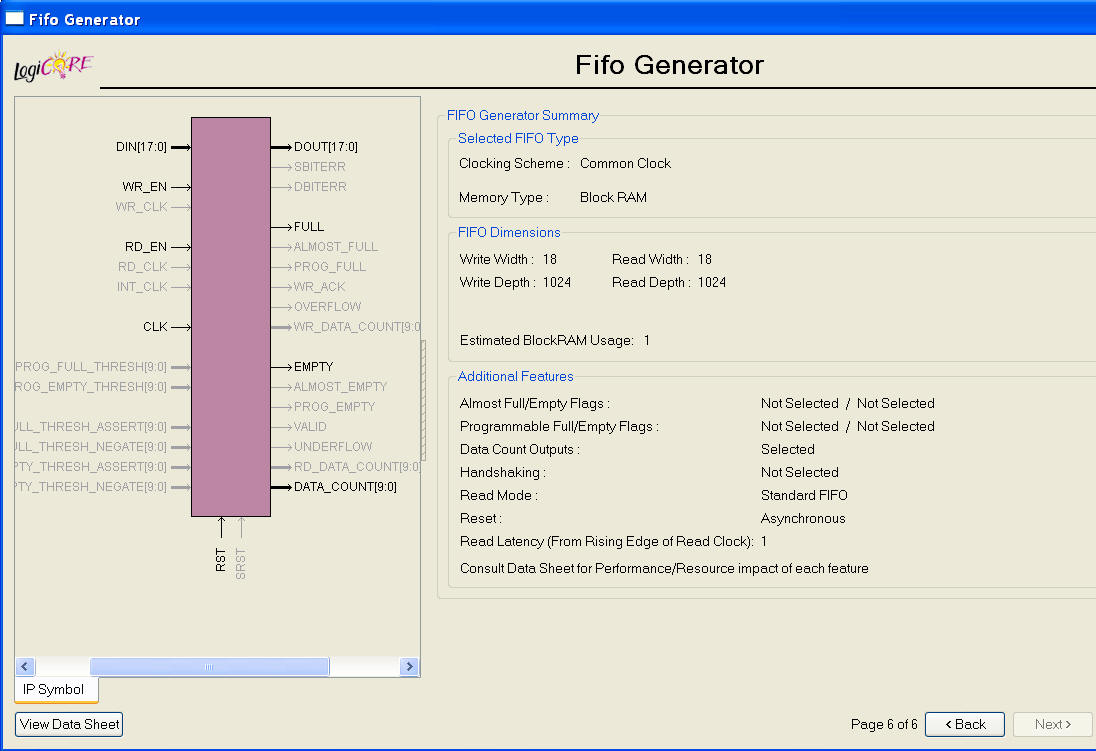Click the right arrow of symbol scrollbar
1096x751 pixels.
(410, 666)
